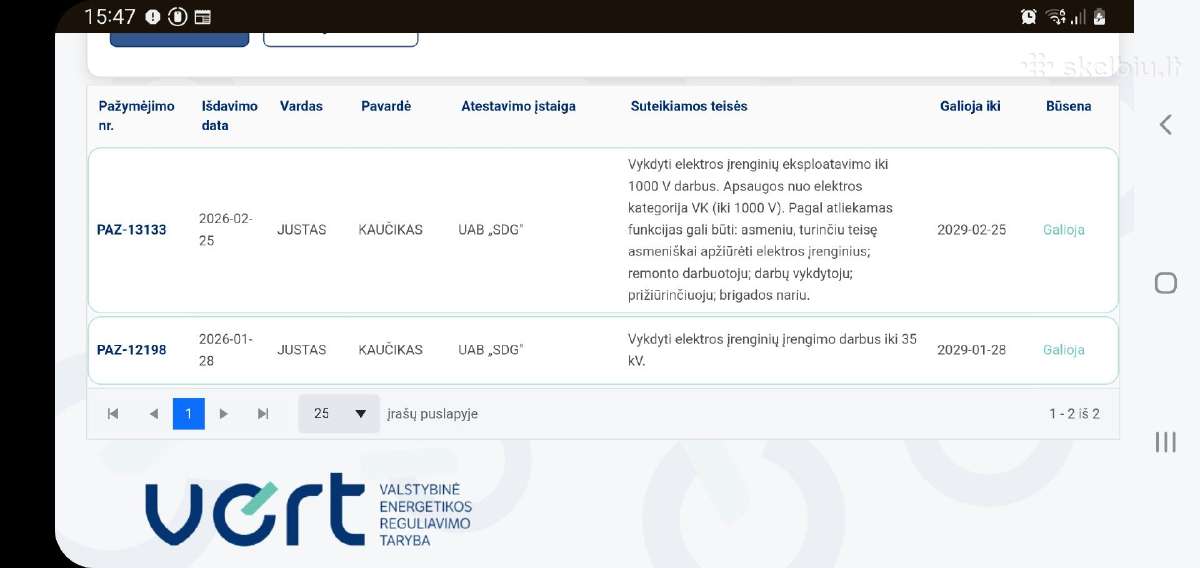Click the Pavardė column header
The image size is (1200, 568).
[386, 106]
